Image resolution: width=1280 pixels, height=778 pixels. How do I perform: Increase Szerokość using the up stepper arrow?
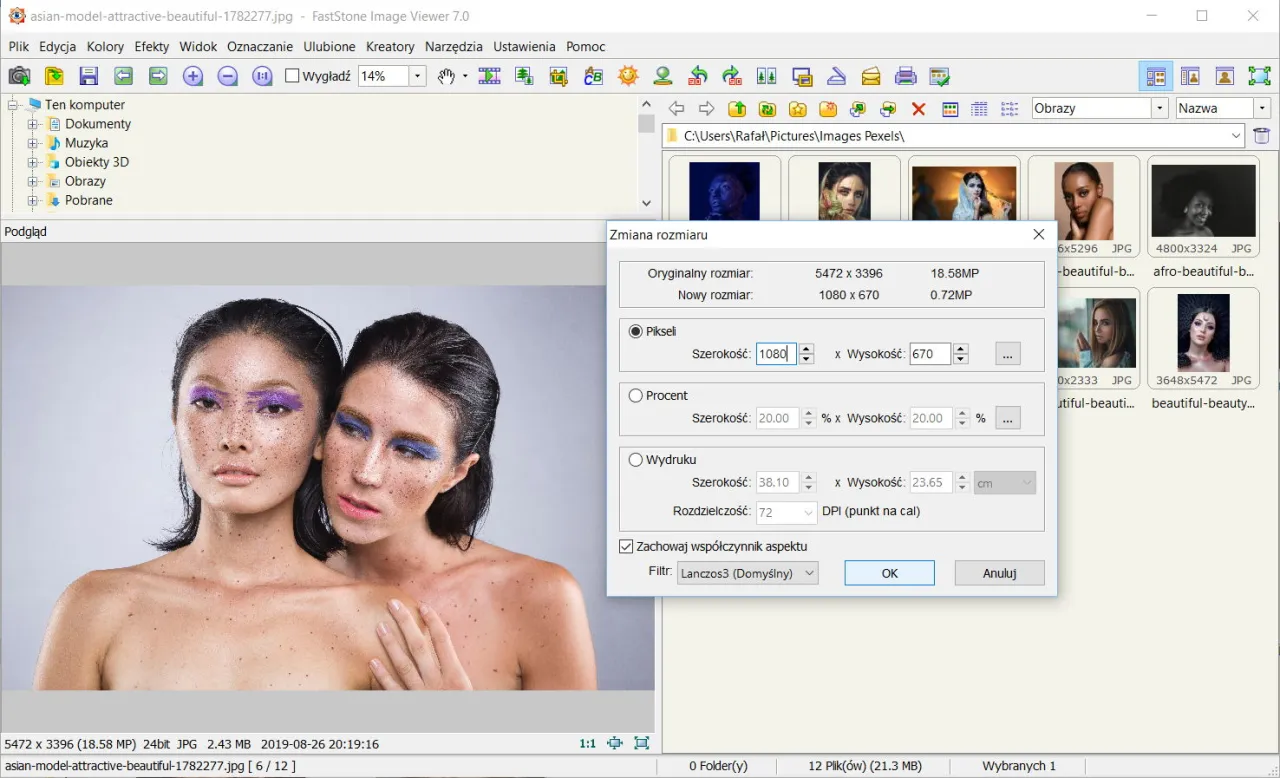(x=806, y=348)
